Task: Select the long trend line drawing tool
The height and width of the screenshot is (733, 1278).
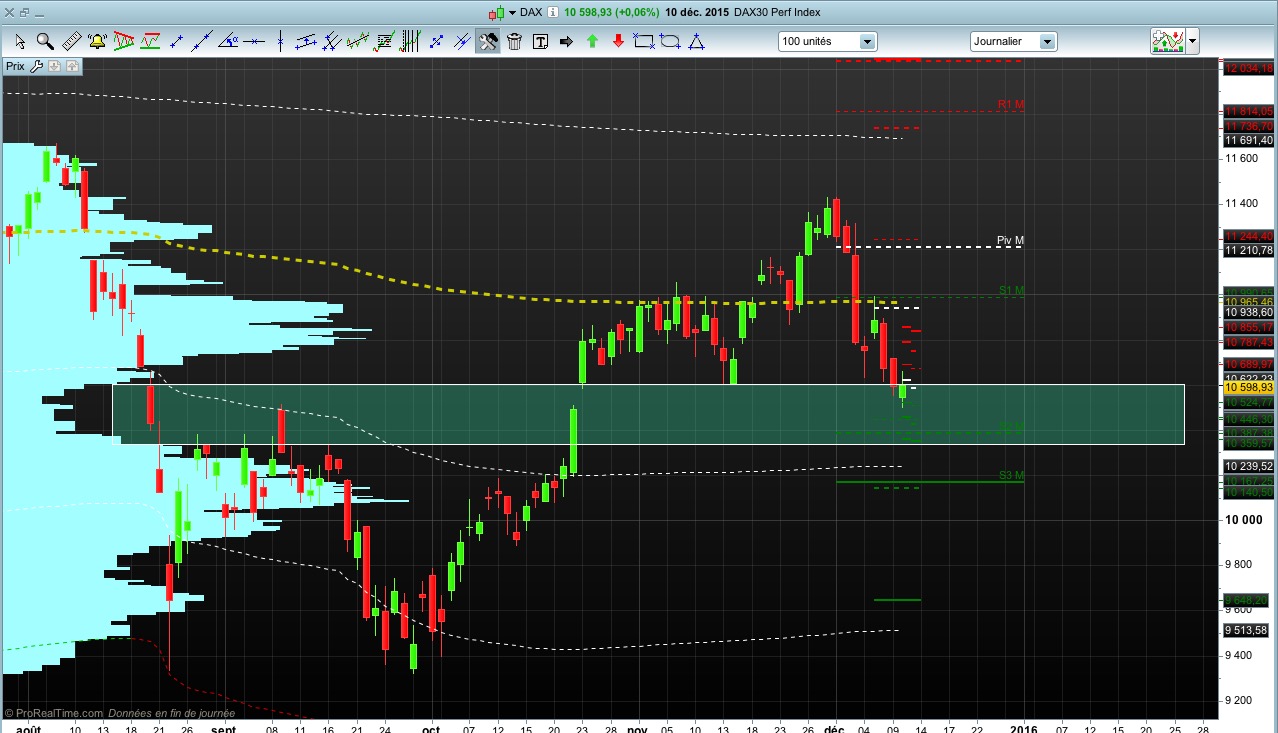Action: pos(202,41)
